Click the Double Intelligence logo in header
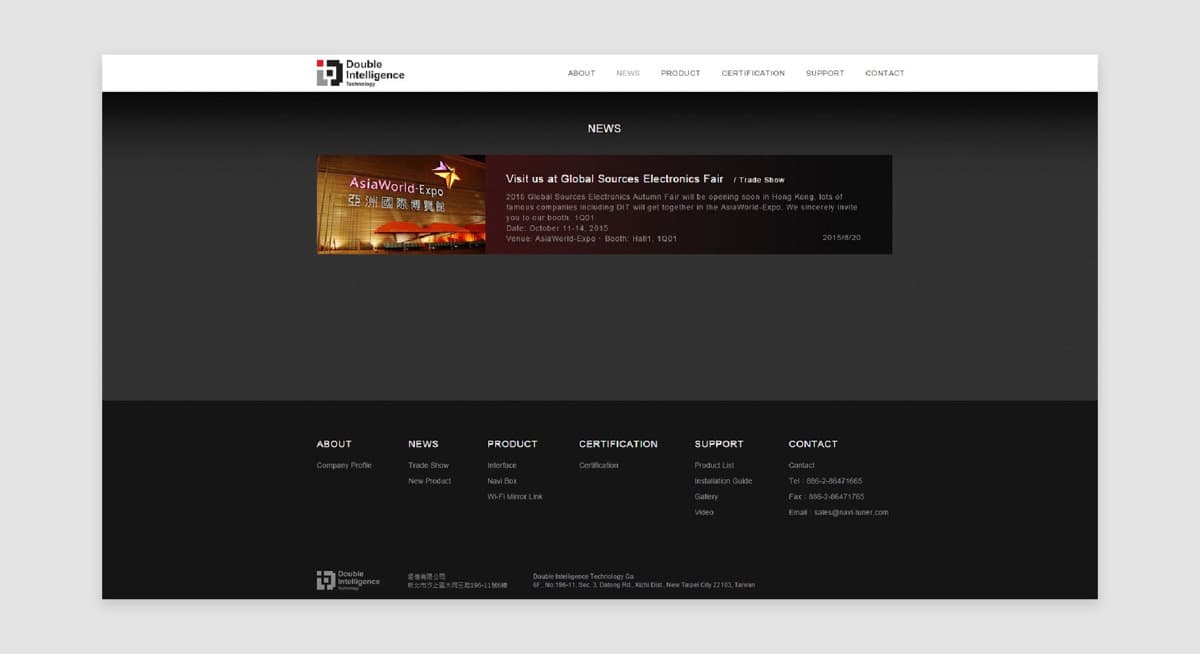This screenshot has height=654, width=1200. pyautogui.click(x=361, y=73)
